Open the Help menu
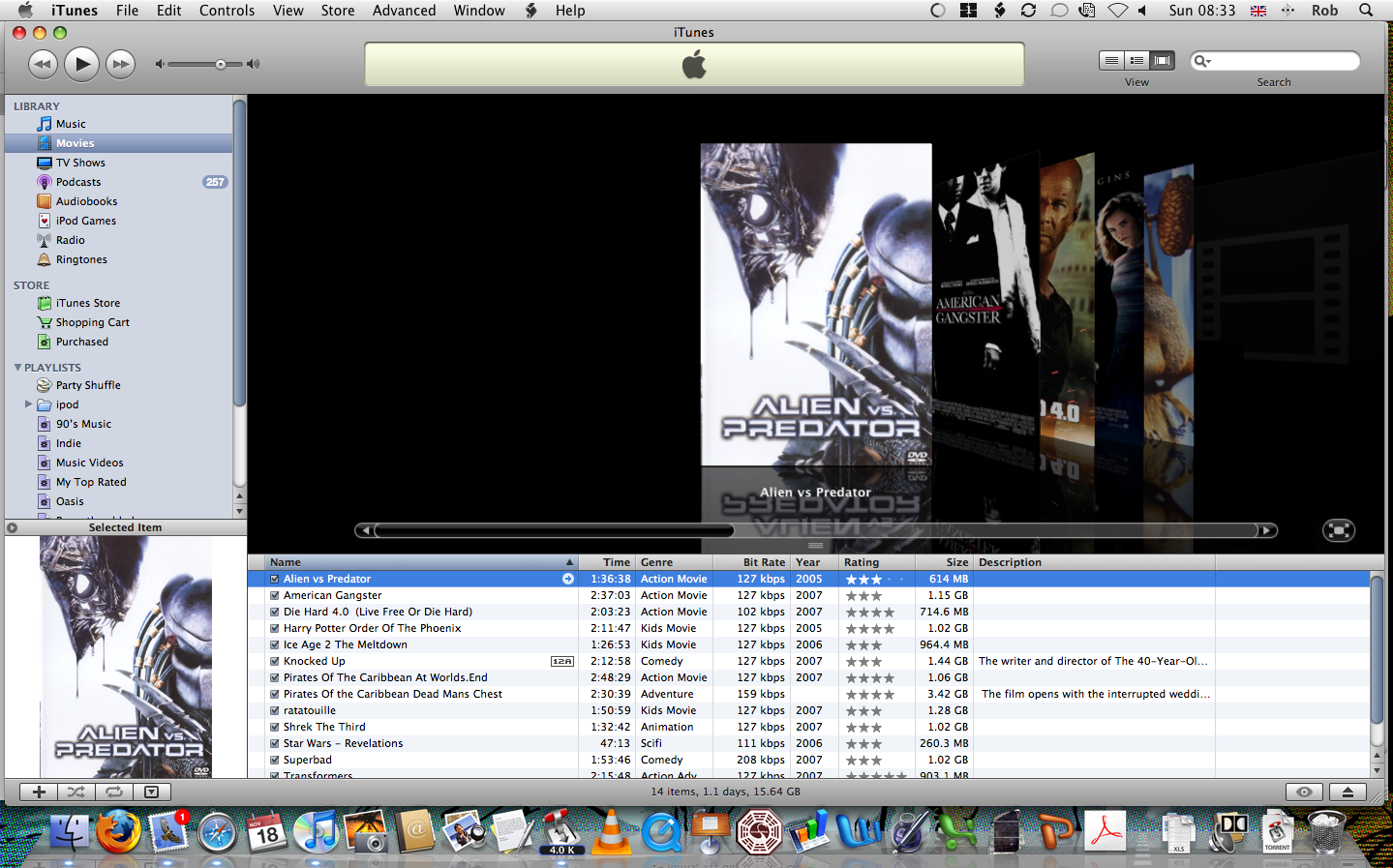This screenshot has height=868, width=1393. point(570,11)
